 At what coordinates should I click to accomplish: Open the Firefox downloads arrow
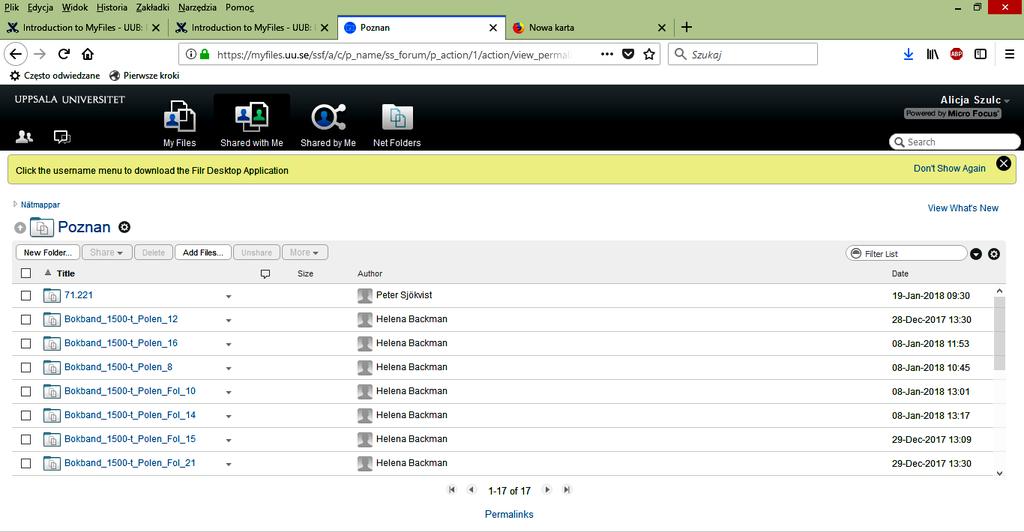point(908,54)
